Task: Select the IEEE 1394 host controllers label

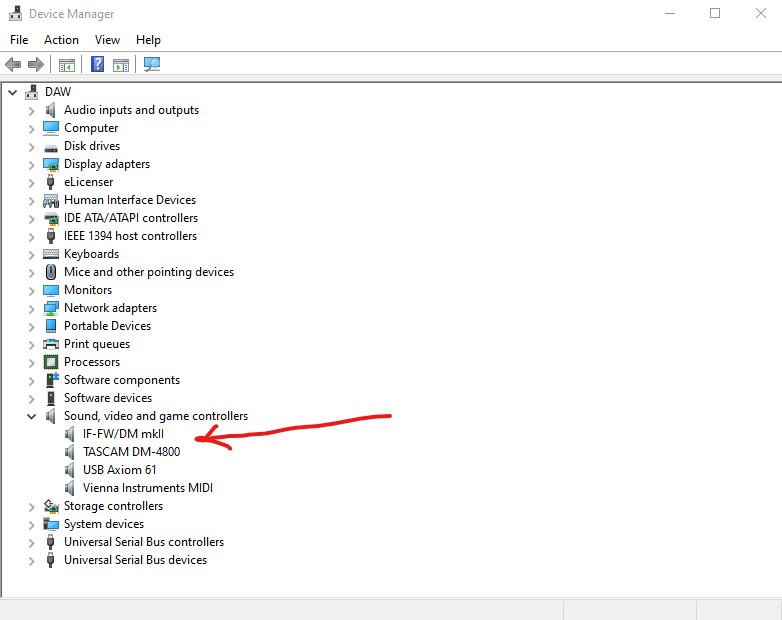Action: [130, 236]
